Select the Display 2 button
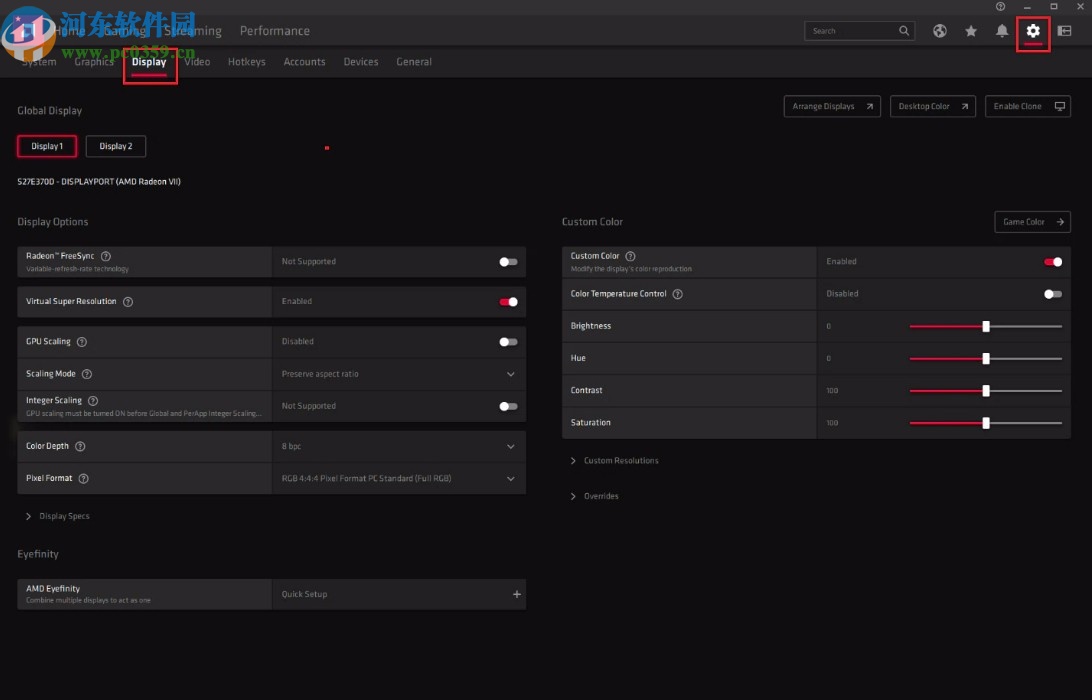This screenshot has height=700, width=1092. coord(115,146)
